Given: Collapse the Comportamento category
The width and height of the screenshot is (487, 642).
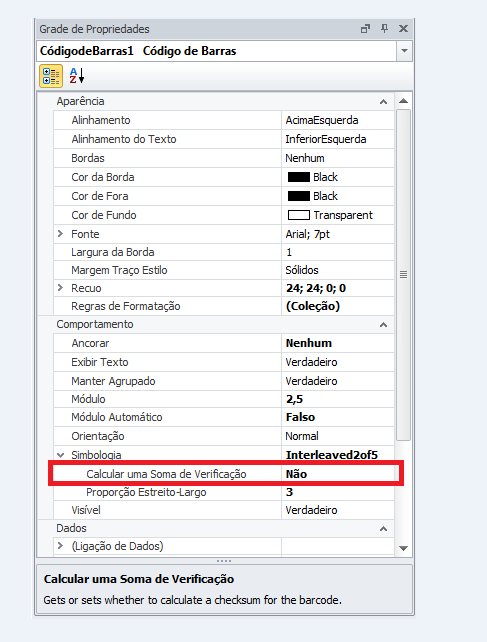Looking at the screenshot, I should click(x=383, y=325).
